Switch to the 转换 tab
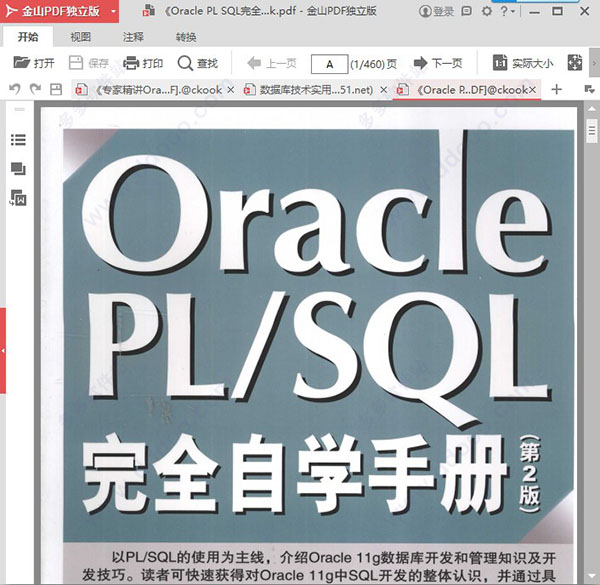 pos(186,37)
